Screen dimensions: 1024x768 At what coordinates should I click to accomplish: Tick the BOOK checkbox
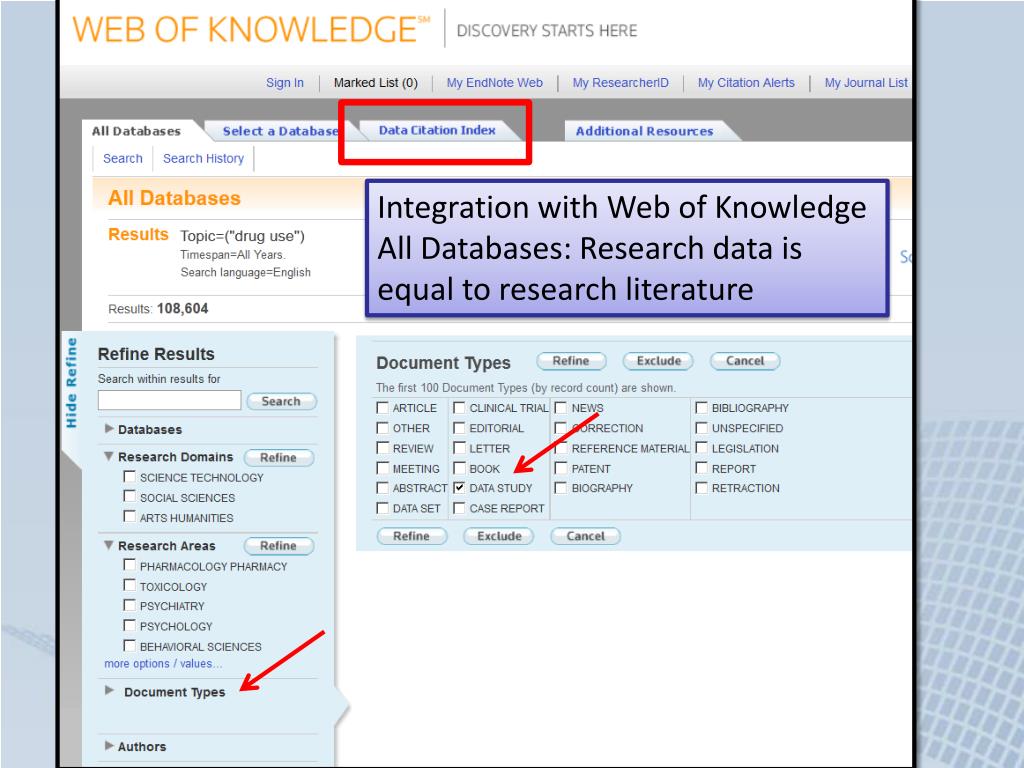point(459,468)
